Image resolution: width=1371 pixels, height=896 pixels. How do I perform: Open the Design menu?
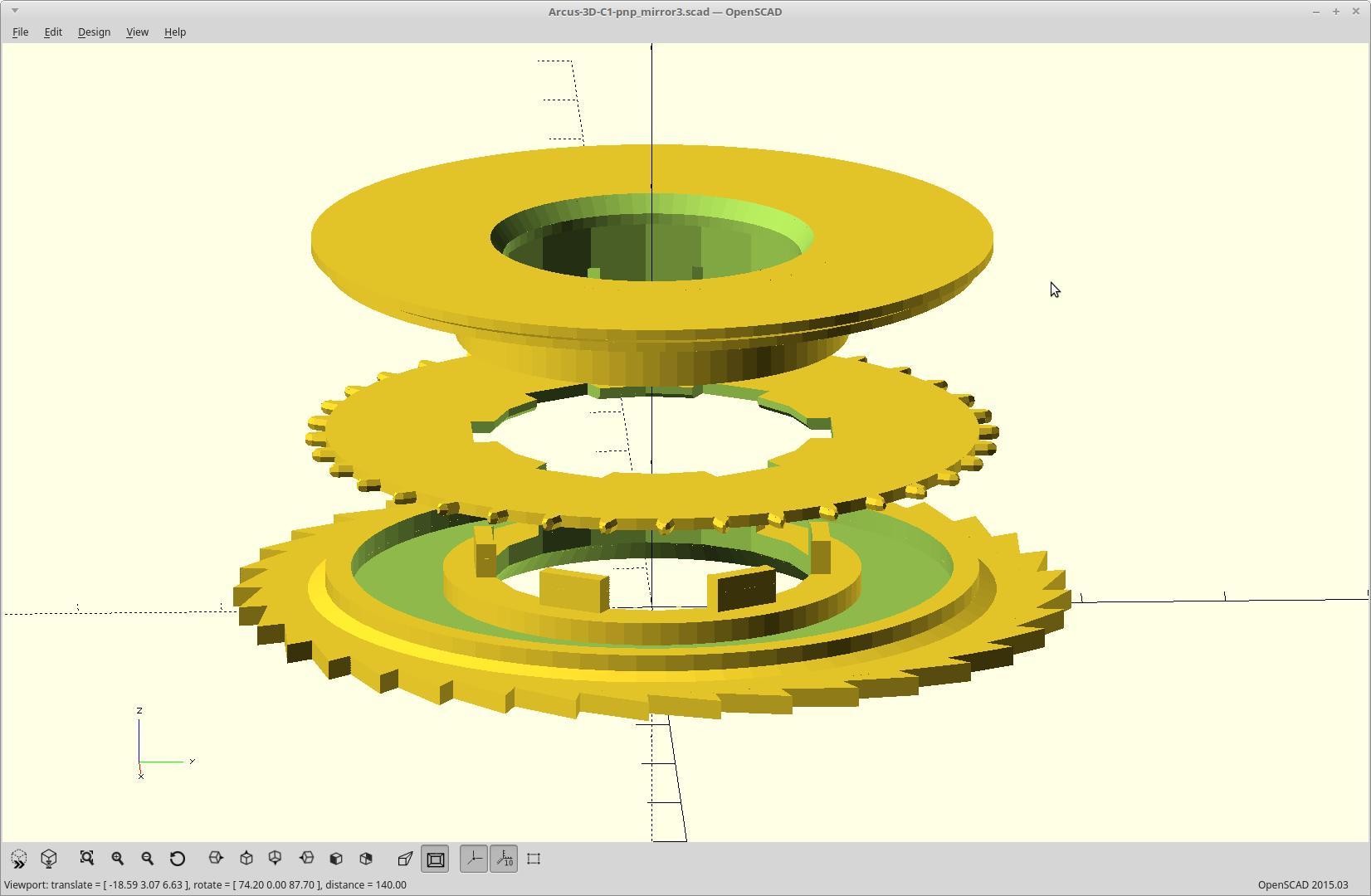coord(94,32)
